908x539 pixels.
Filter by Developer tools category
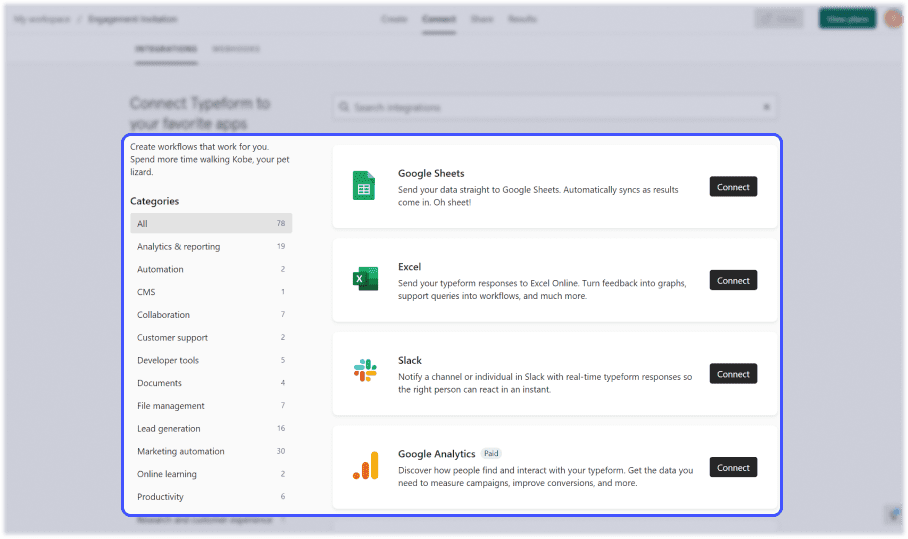(x=211, y=360)
